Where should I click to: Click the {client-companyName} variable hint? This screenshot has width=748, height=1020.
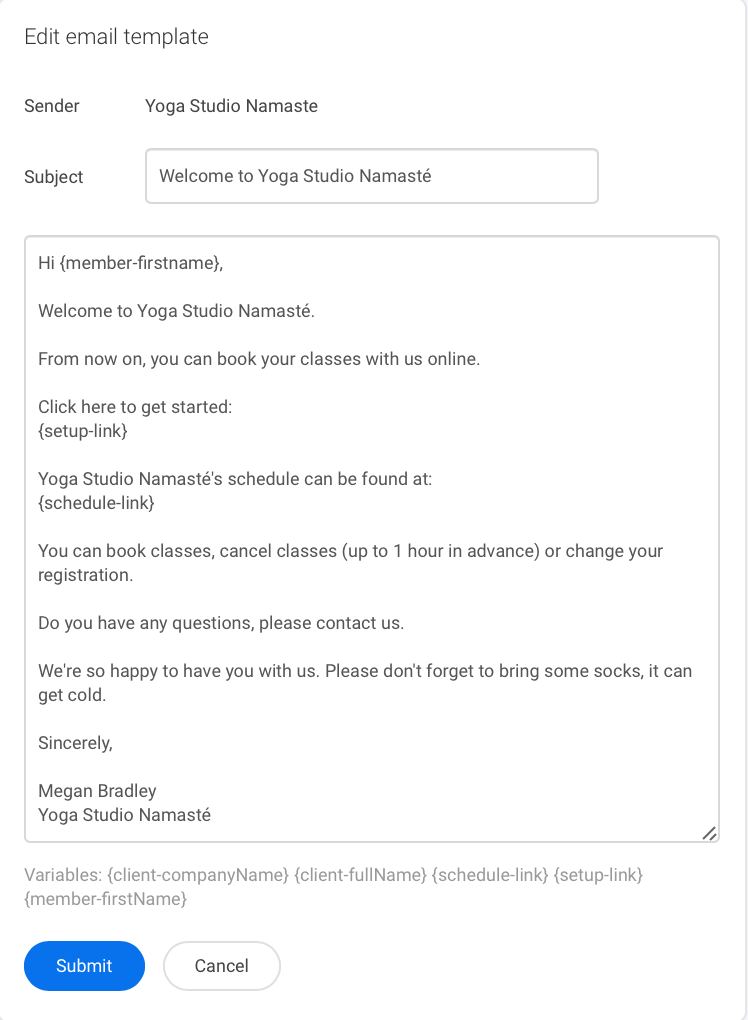(198, 875)
